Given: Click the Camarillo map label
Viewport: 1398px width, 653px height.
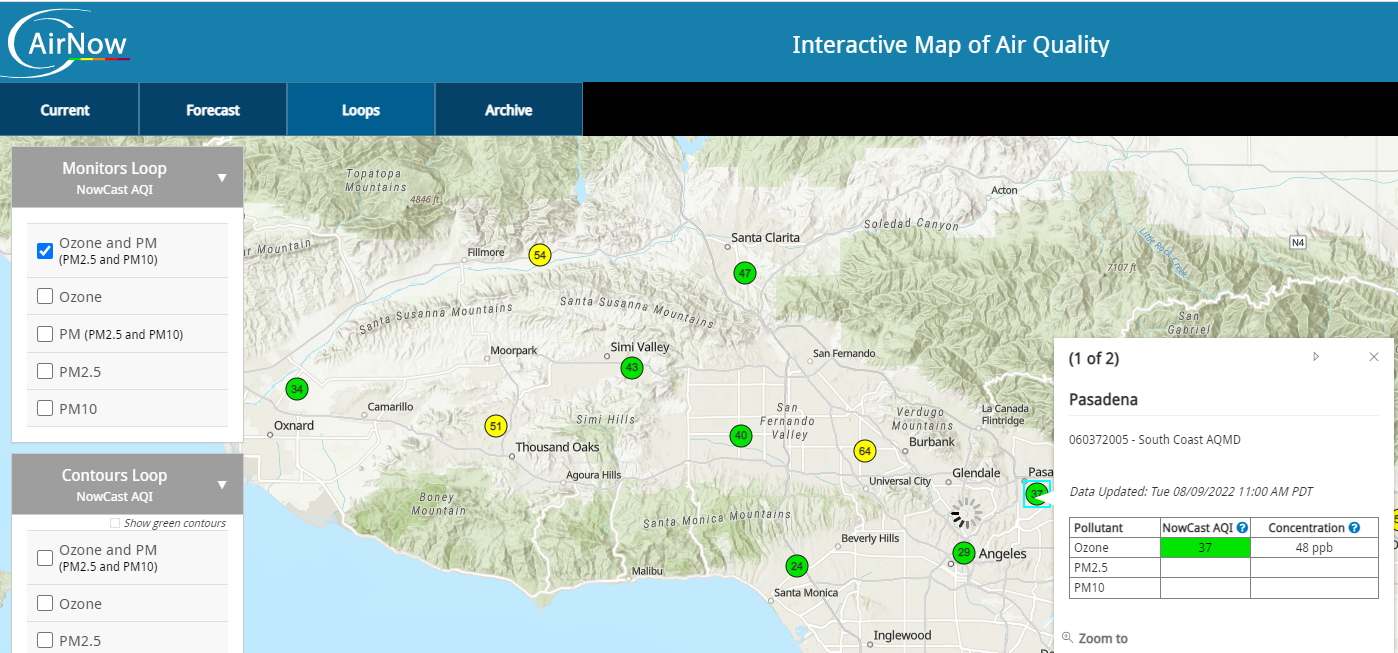Looking at the screenshot, I should [x=390, y=407].
